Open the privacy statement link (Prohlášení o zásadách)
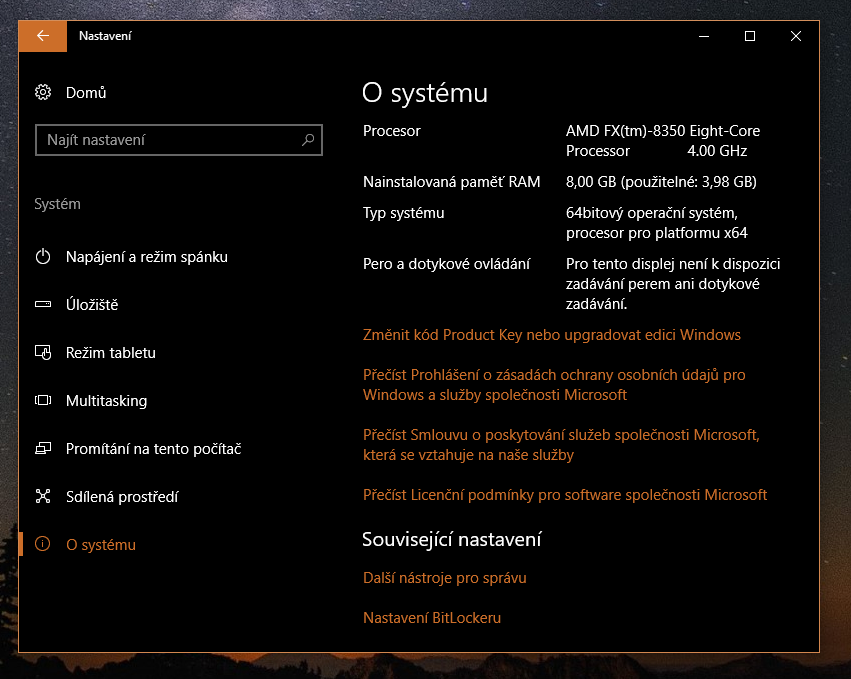 tap(554, 385)
